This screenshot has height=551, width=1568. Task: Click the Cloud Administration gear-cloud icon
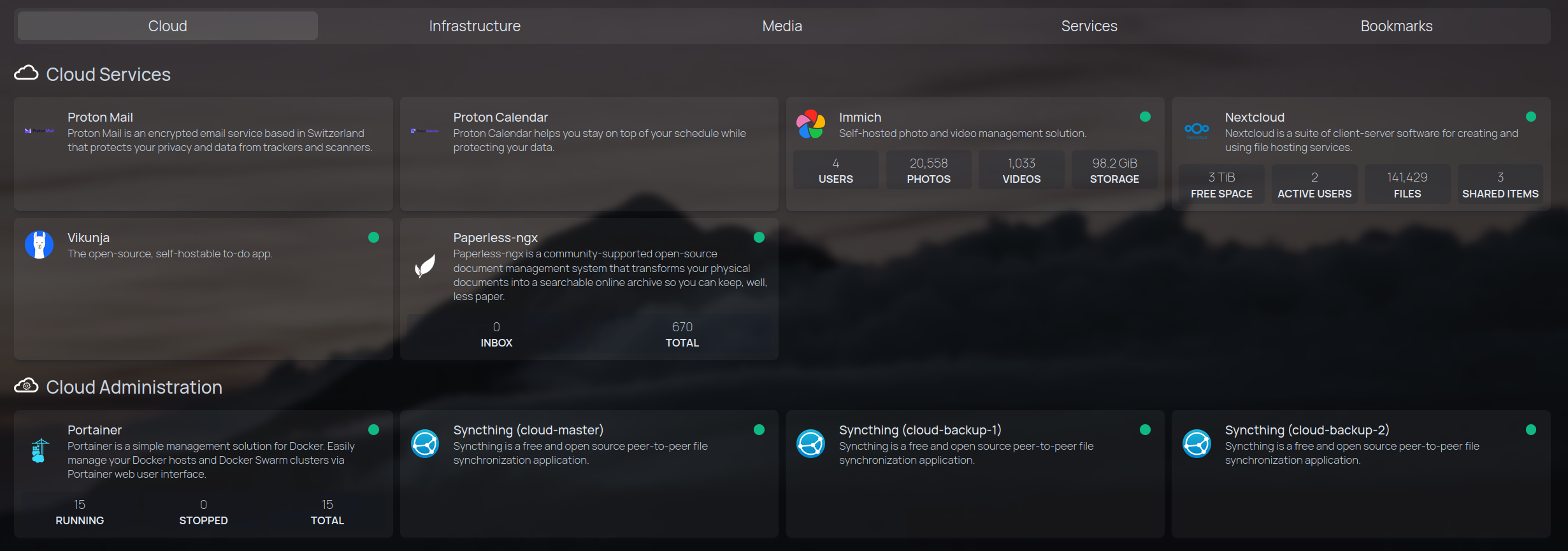[26, 385]
